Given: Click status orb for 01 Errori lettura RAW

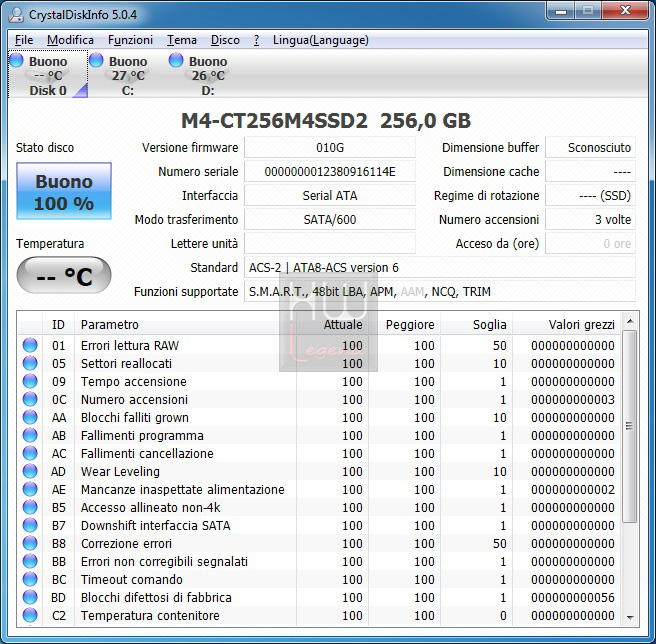Looking at the screenshot, I should pyautogui.click(x=30, y=345).
